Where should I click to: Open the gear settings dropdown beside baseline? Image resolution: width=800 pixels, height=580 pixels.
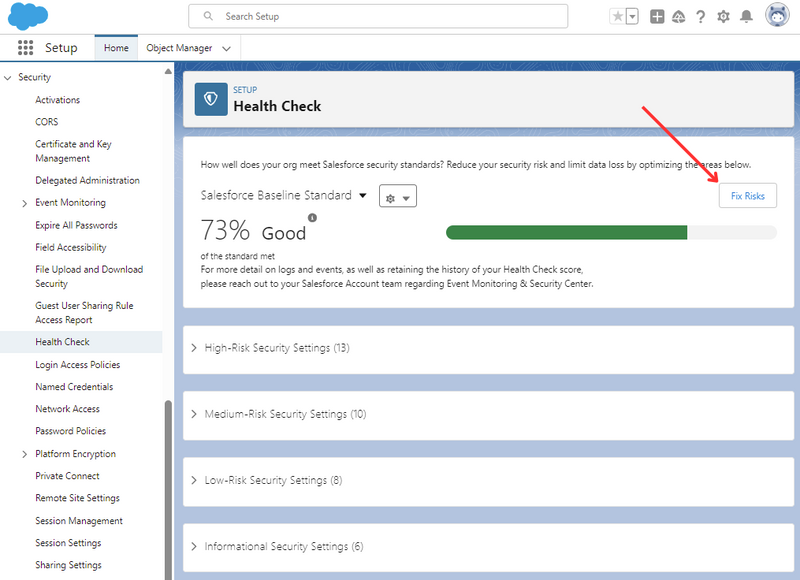[x=397, y=196]
